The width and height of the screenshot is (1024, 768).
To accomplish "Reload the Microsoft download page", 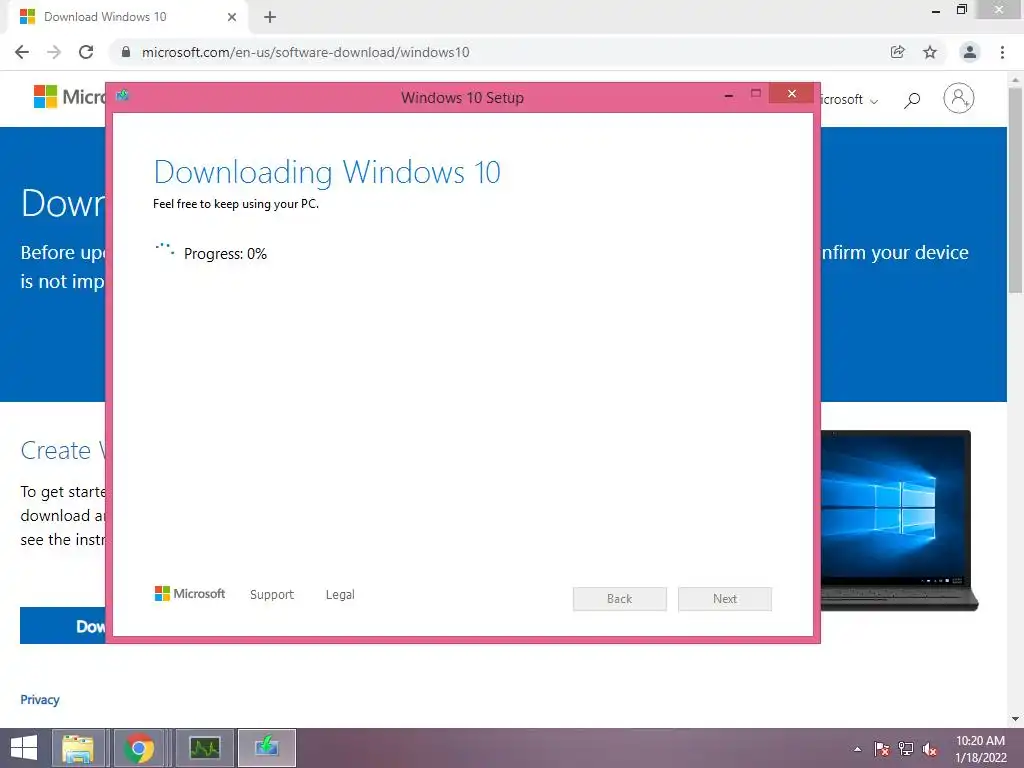I will pos(86,52).
